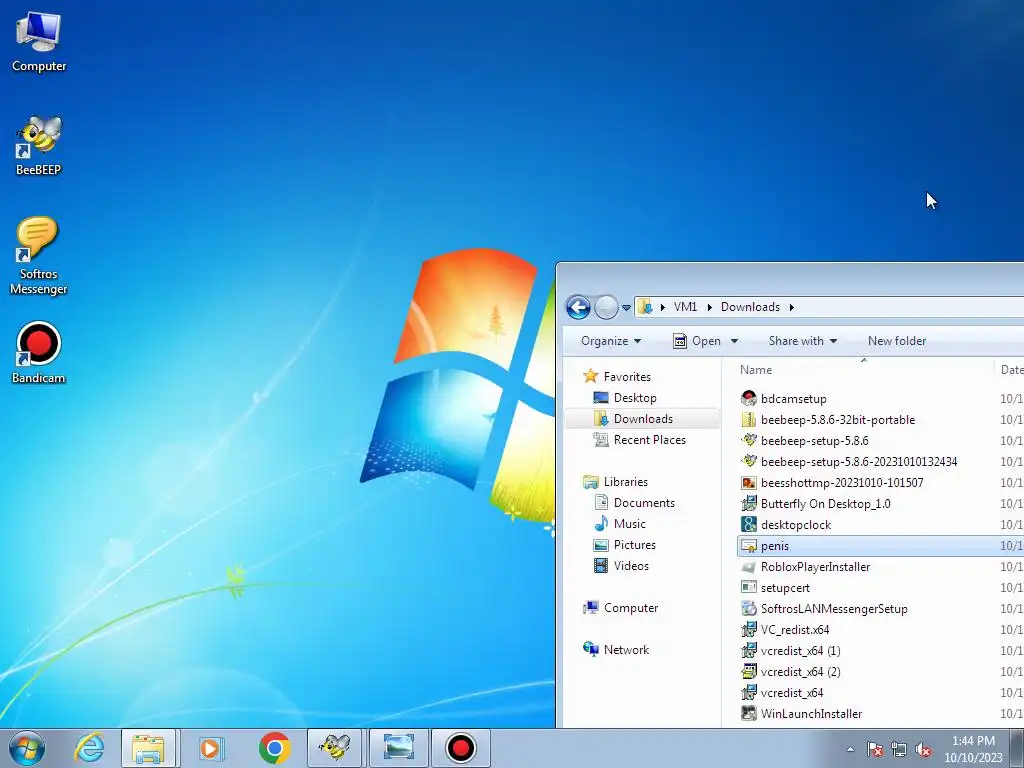1024x768 pixels.
Task: Select the Softros Messenger desktop shortcut
Action: pyautogui.click(x=39, y=256)
